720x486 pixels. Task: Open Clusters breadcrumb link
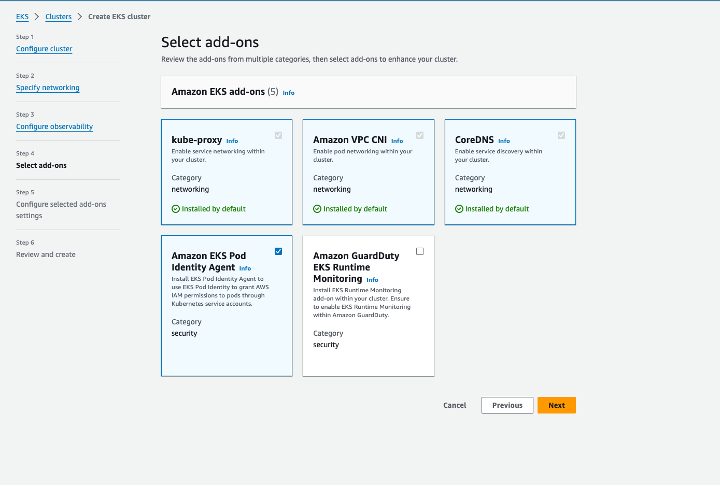click(58, 17)
